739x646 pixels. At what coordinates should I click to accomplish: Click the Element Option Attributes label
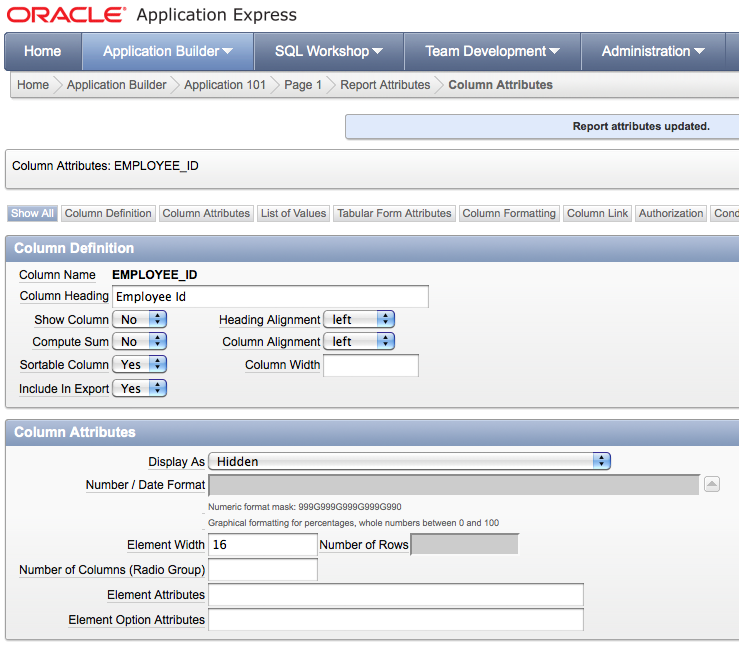click(x=137, y=620)
